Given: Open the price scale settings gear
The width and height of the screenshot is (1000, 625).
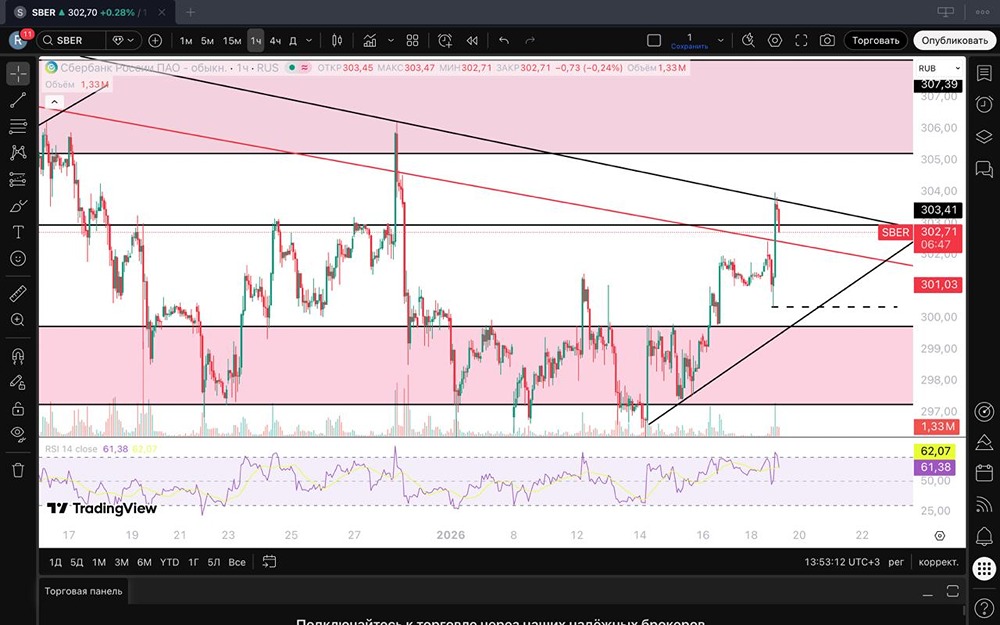Looking at the screenshot, I should pyautogui.click(x=939, y=536).
